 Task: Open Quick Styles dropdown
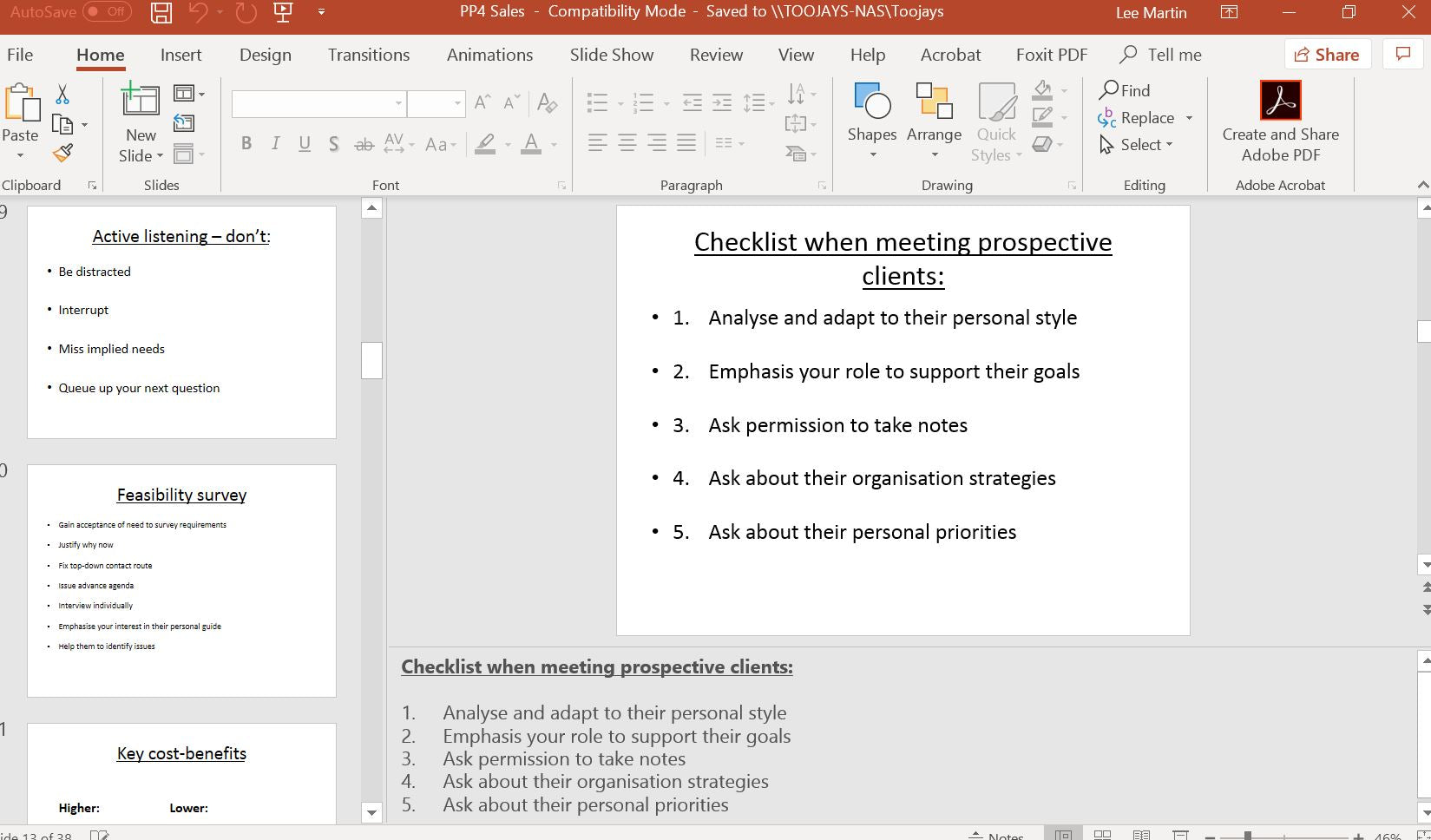click(x=996, y=121)
